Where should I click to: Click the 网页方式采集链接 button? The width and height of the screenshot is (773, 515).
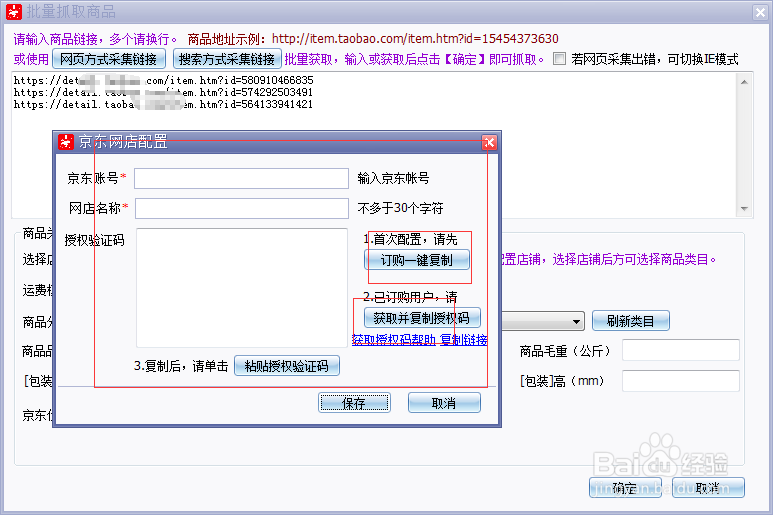108,59
